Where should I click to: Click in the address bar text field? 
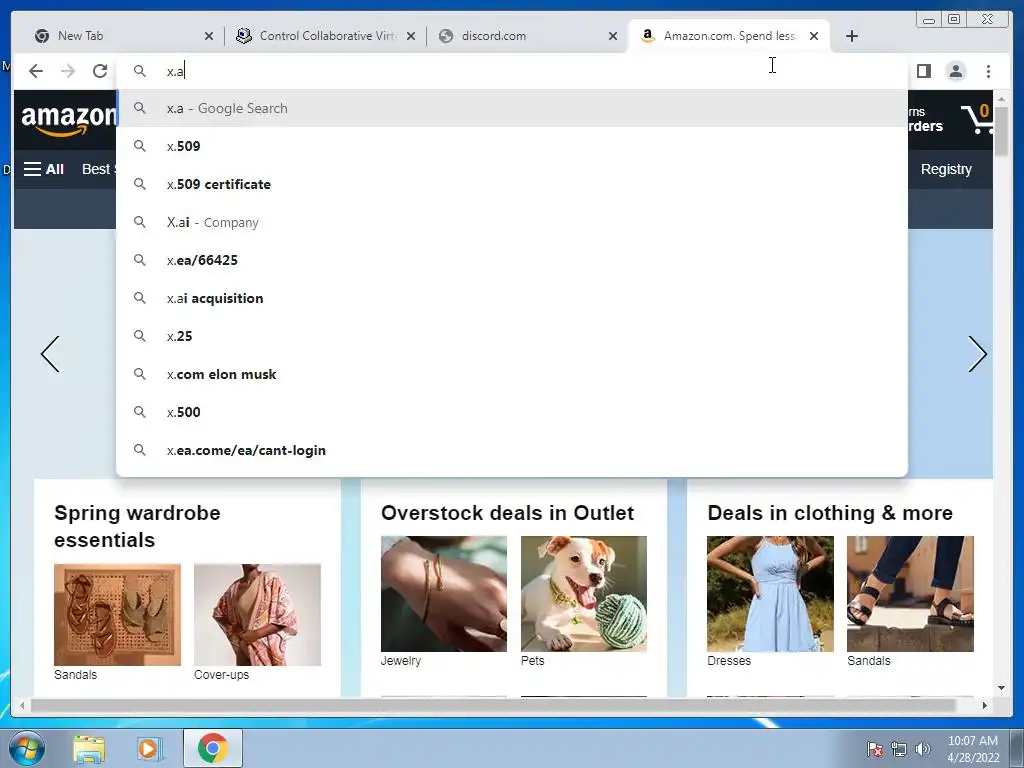[512, 71]
